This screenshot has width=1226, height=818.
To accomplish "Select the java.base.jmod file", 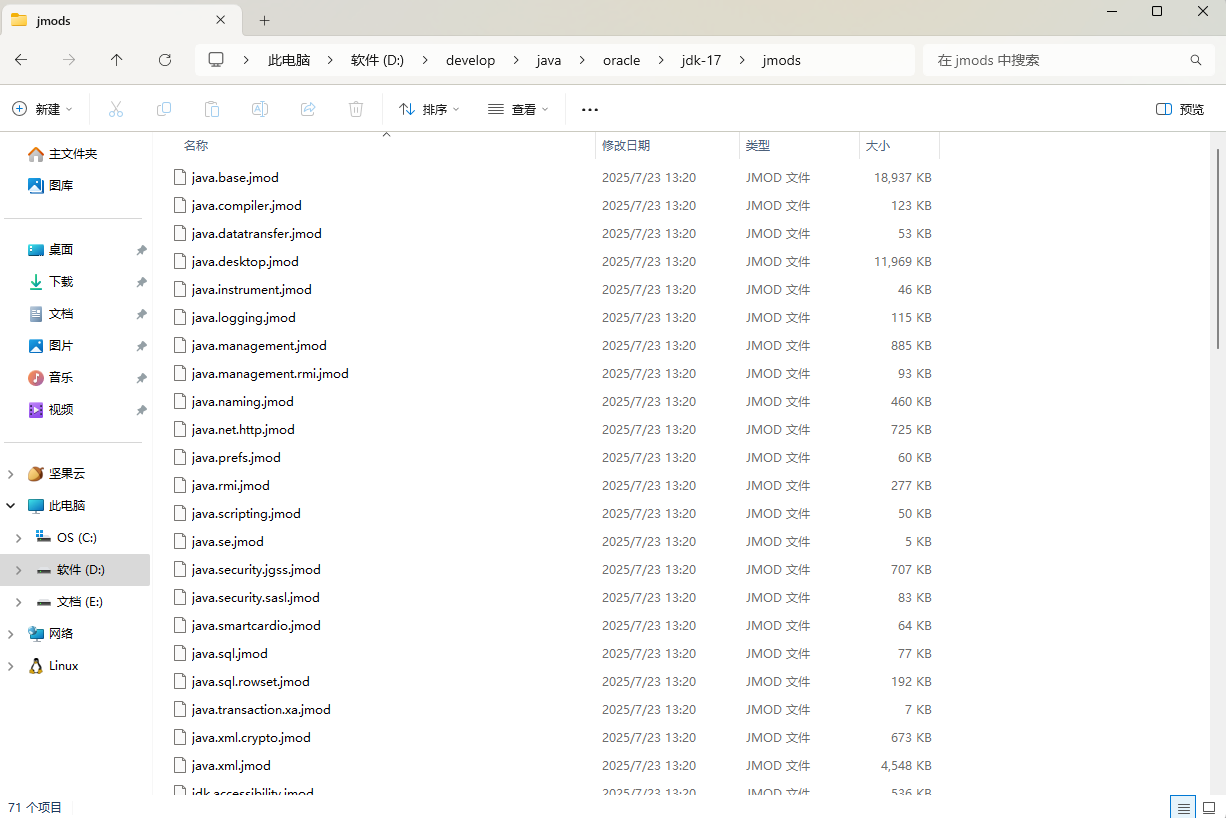I will (235, 177).
